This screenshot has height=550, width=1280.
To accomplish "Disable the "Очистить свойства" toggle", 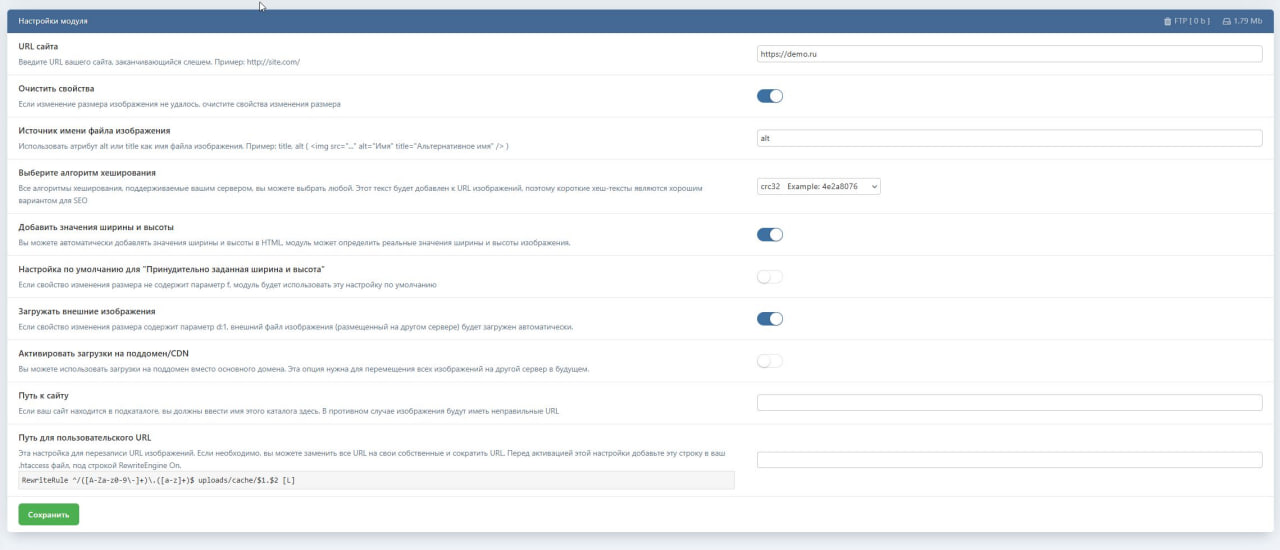I will pyautogui.click(x=769, y=96).
